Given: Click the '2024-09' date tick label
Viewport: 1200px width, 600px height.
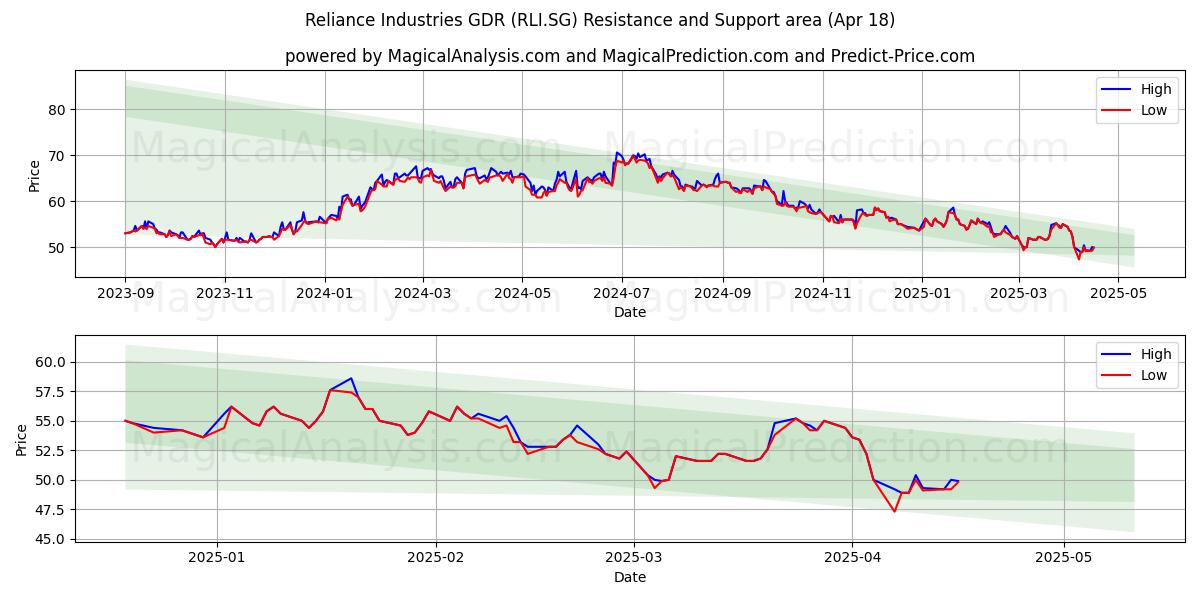Looking at the screenshot, I should (x=722, y=296).
